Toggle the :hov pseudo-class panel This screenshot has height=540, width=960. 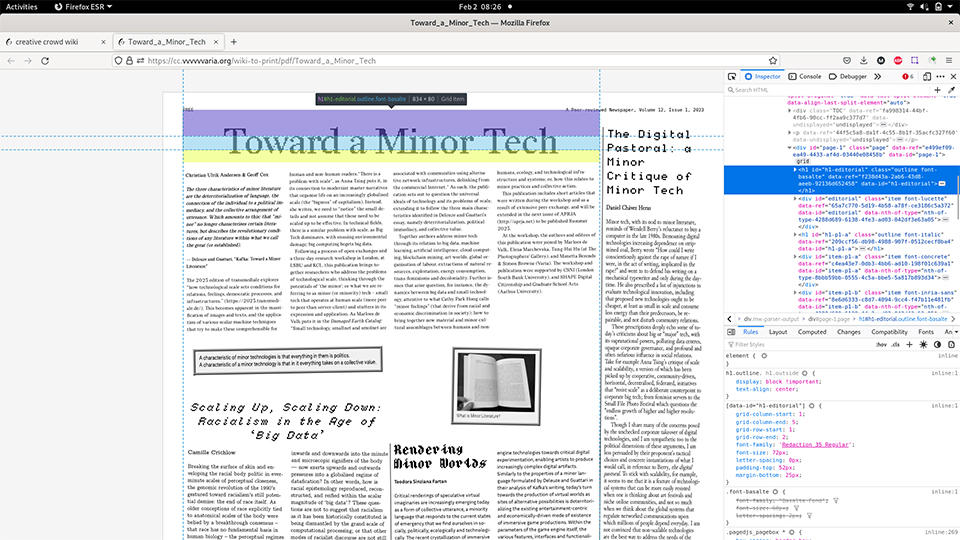pos(881,344)
